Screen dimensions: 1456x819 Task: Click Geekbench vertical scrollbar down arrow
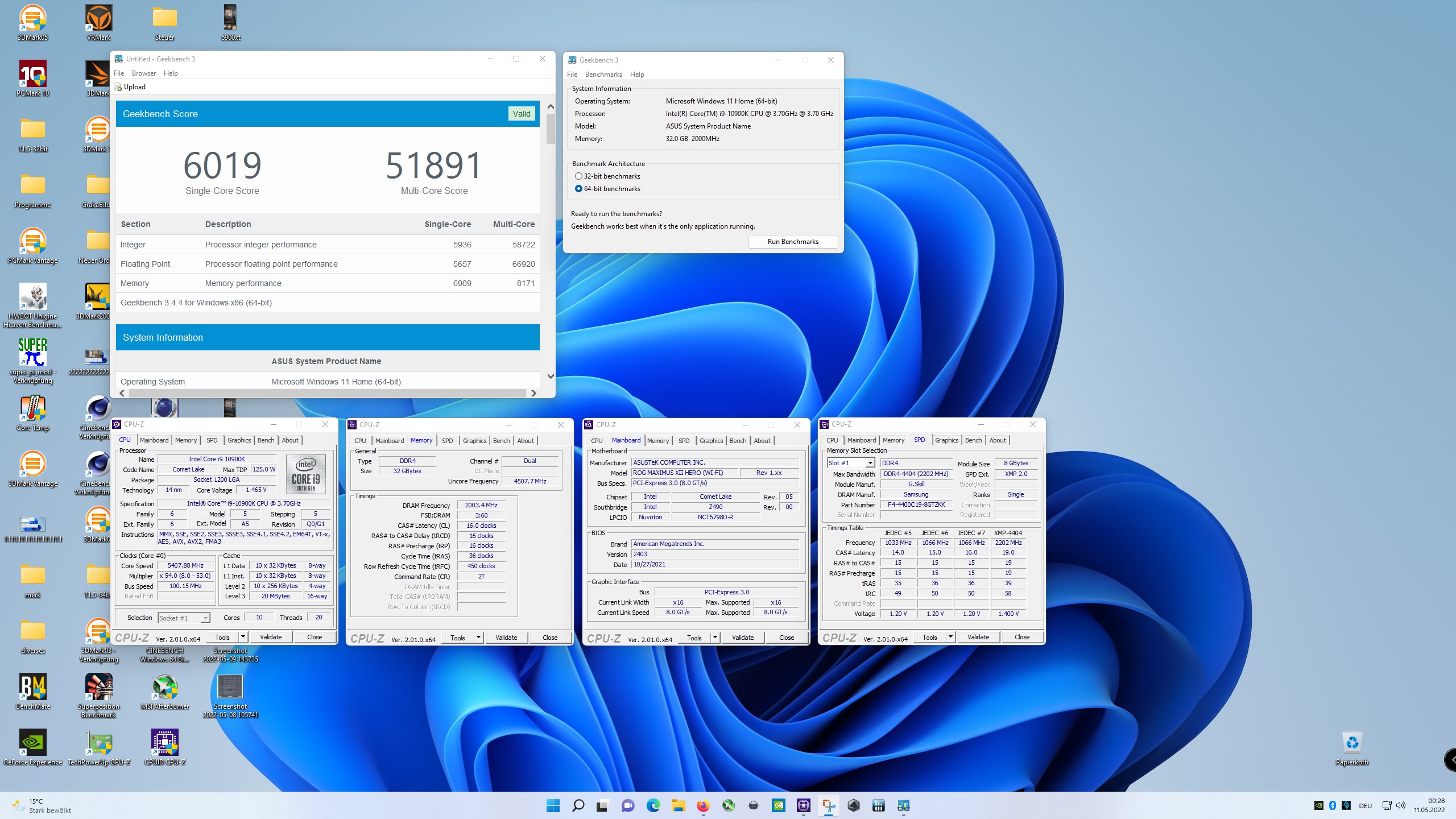coord(550,376)
